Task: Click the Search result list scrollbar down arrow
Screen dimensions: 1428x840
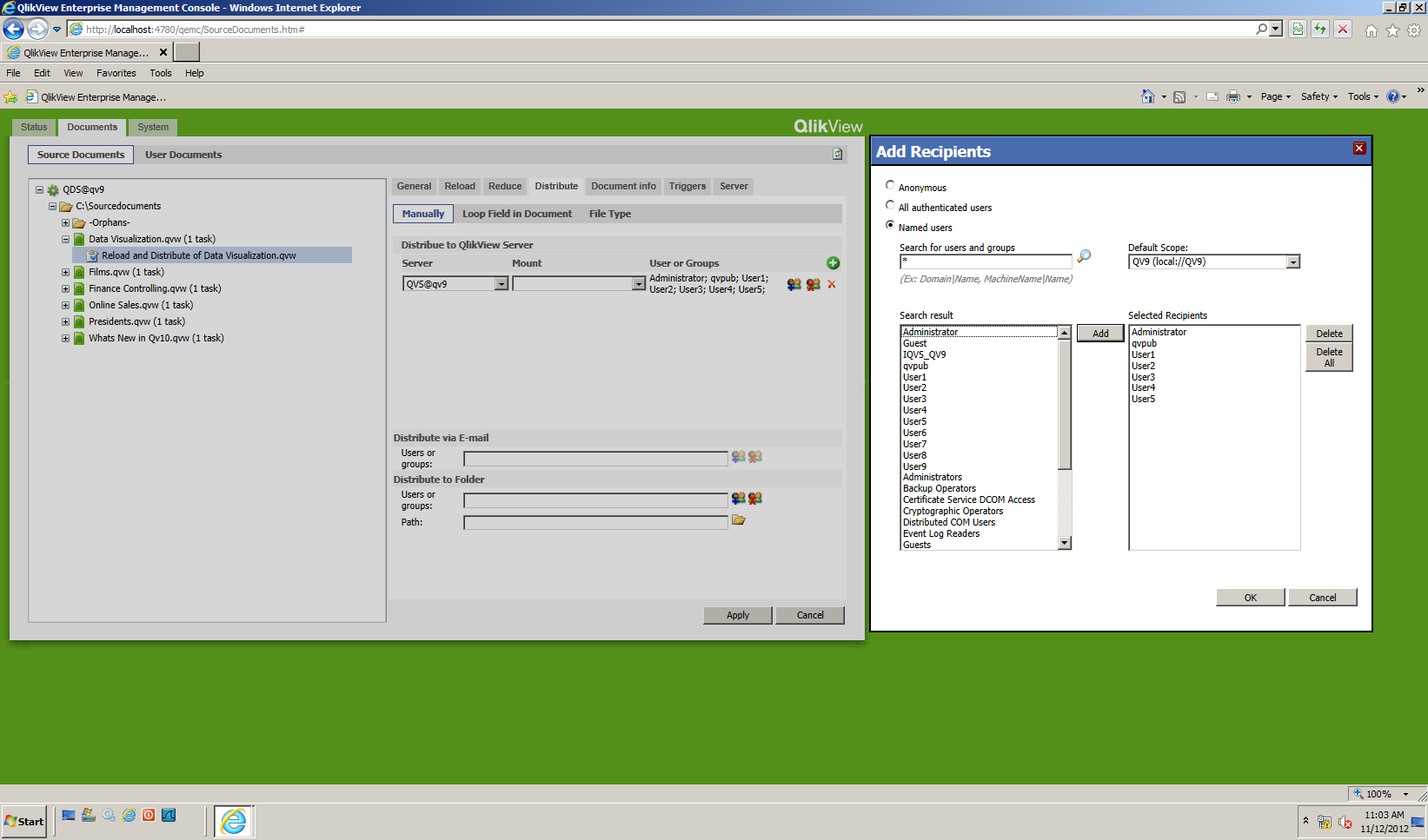Action: coord(1065,543)
